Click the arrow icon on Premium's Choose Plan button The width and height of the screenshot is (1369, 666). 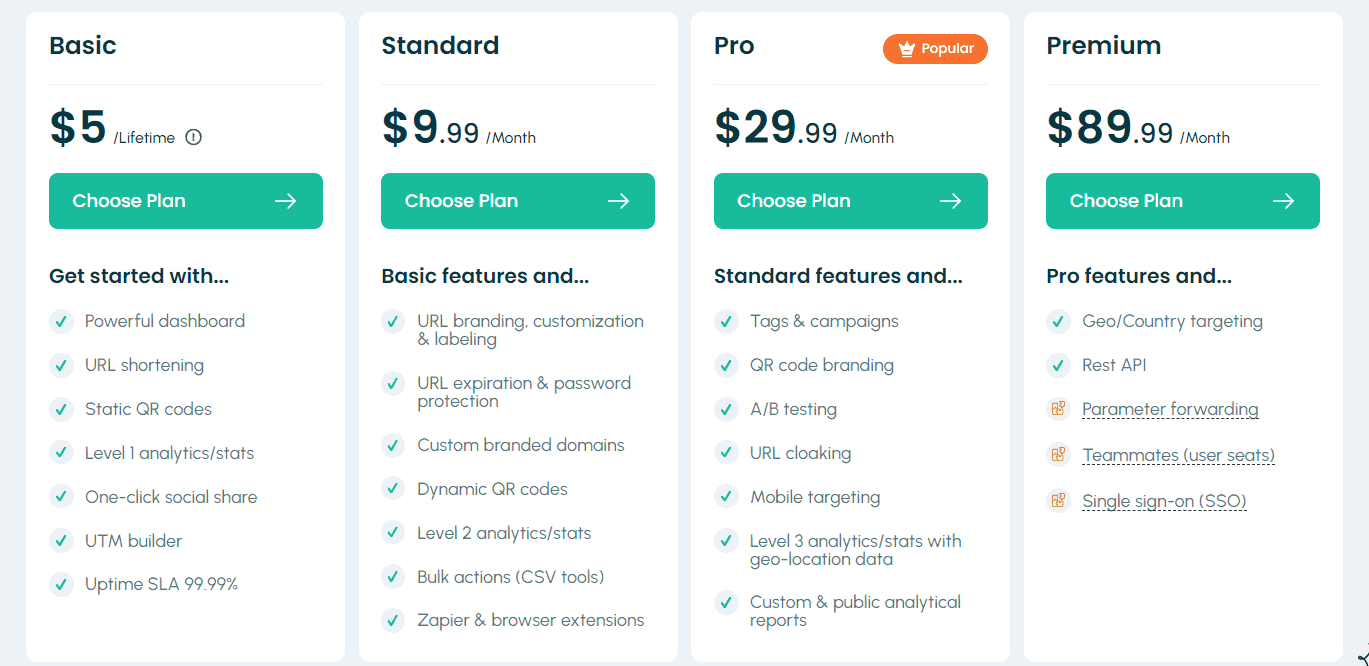point(1283,201)
